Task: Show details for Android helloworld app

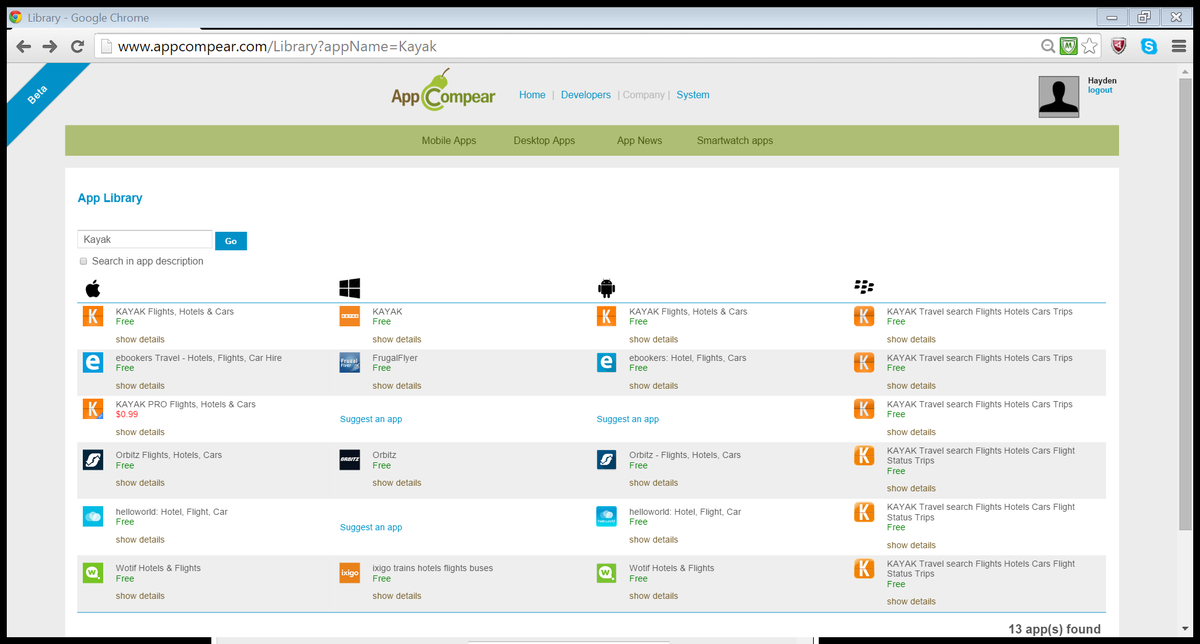Action: point(654,540)
